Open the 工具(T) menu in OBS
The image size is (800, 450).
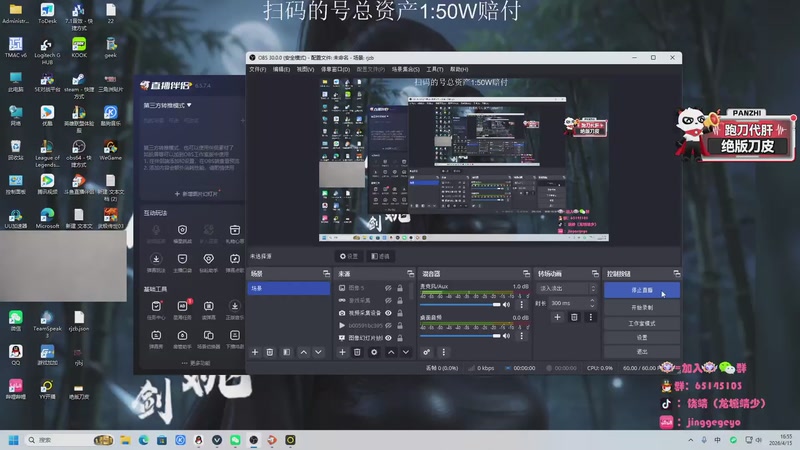(435, 69)
